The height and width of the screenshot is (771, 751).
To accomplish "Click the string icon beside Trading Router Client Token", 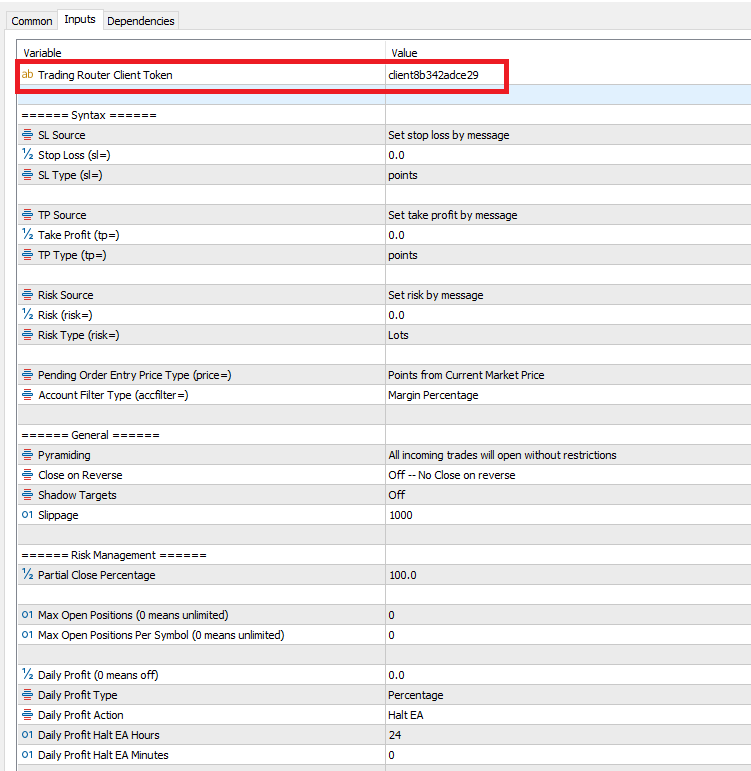I will pyautogui.click(x=27, y=75).
